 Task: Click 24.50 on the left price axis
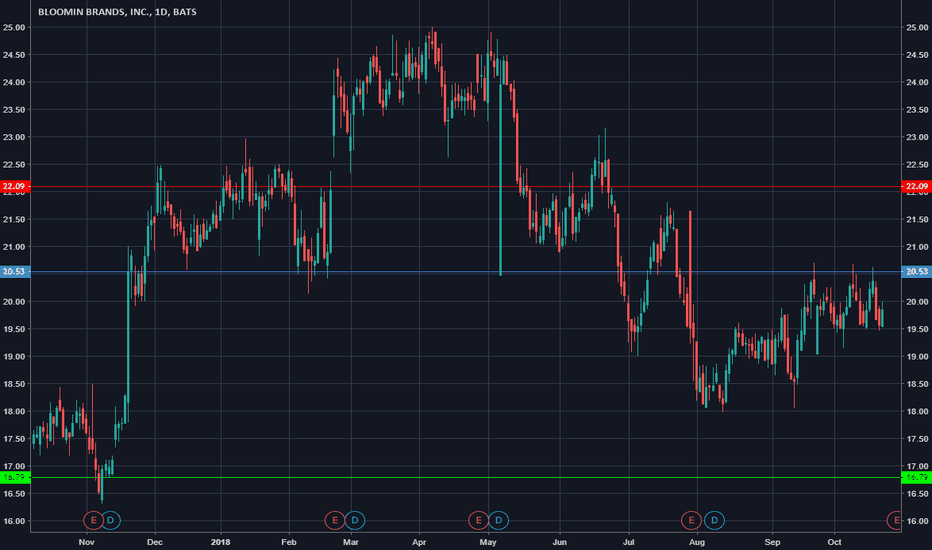click(x=14, y=55)
